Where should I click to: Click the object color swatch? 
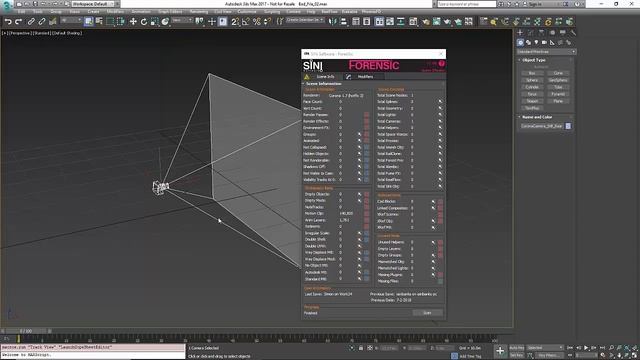(x=568, y=126)
